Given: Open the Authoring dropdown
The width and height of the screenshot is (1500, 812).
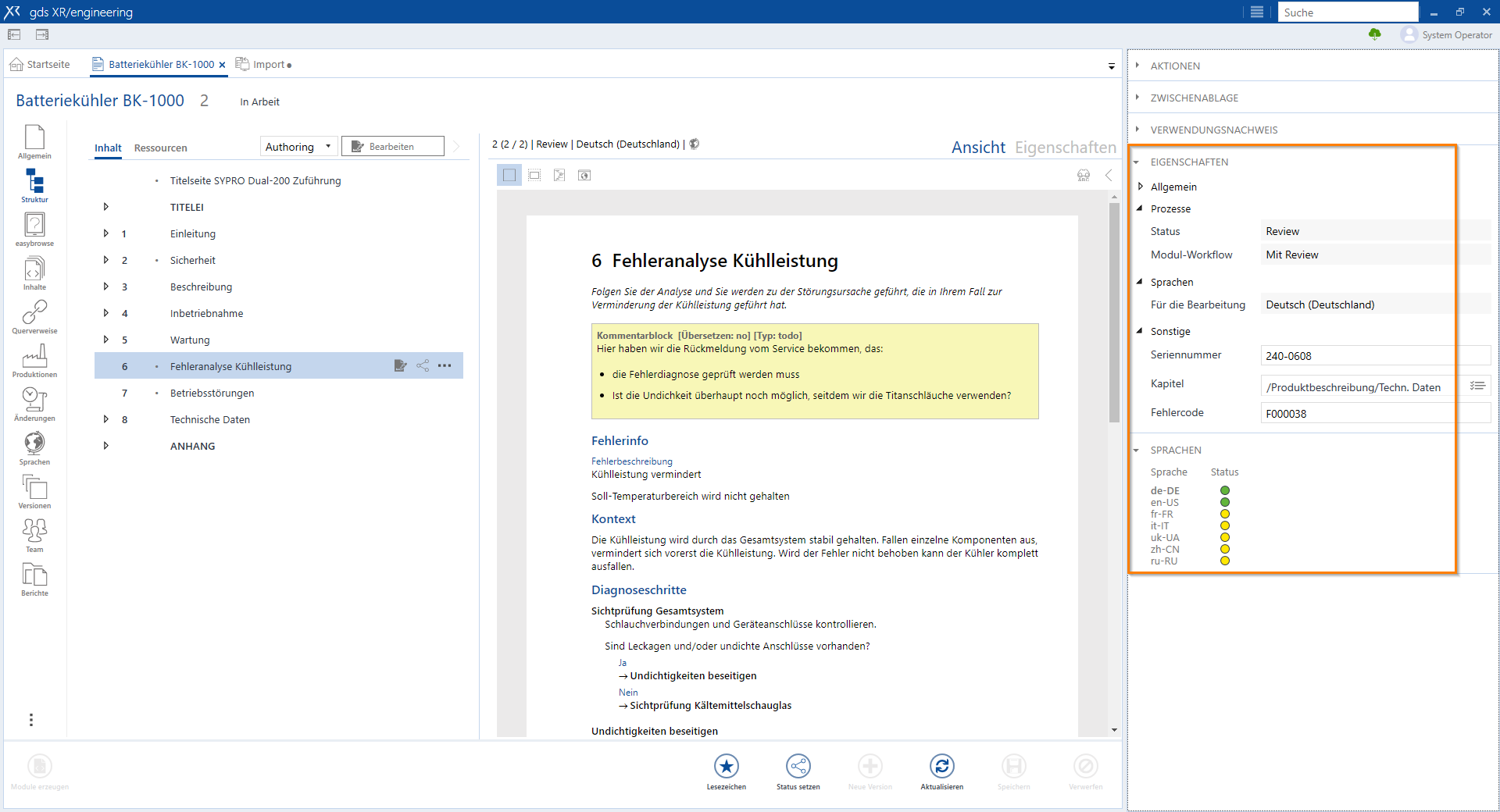Looking at the screenshot, I should click(x=298, y=147).
